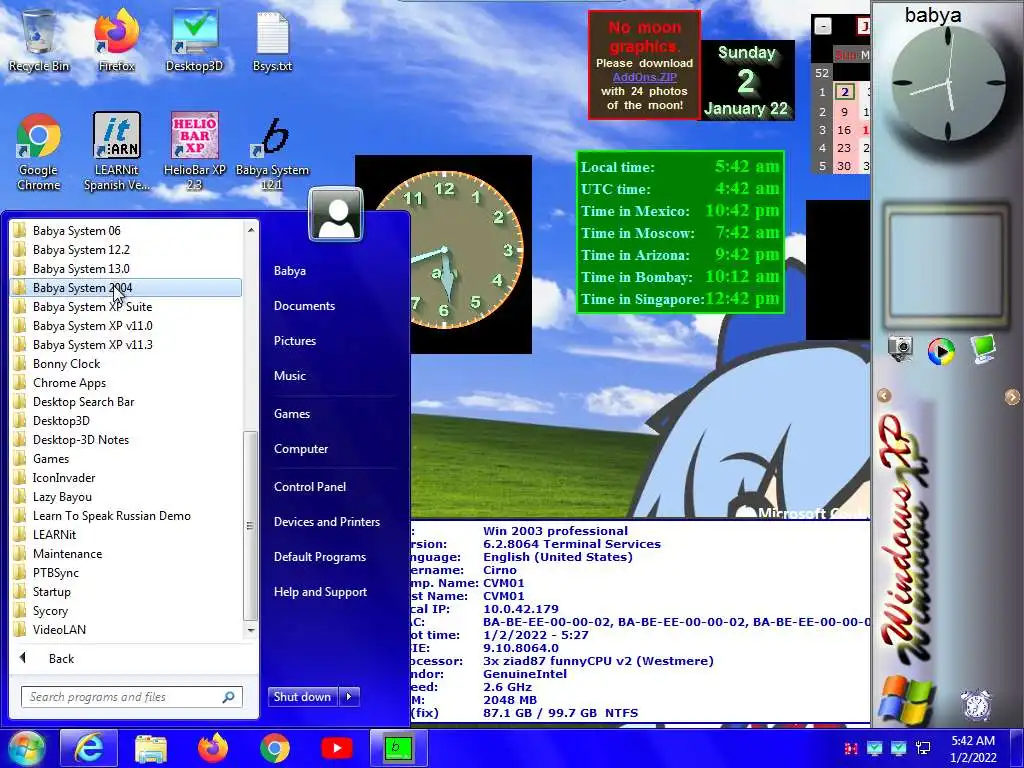Image resolution: width=1024 pixels, height=768 pixels.
Task: Open Chrome from the taskbar
Action: click(x=275, y=748)
